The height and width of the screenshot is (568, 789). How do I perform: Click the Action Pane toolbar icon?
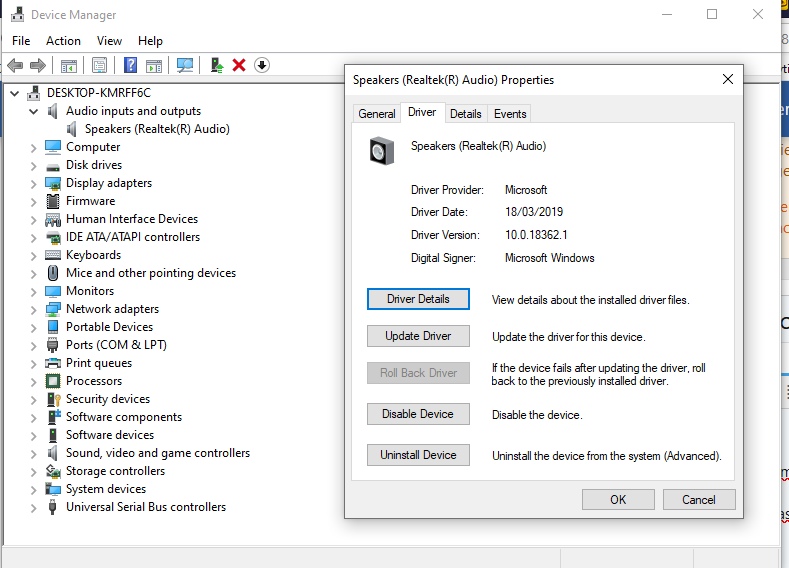(154, 65)
